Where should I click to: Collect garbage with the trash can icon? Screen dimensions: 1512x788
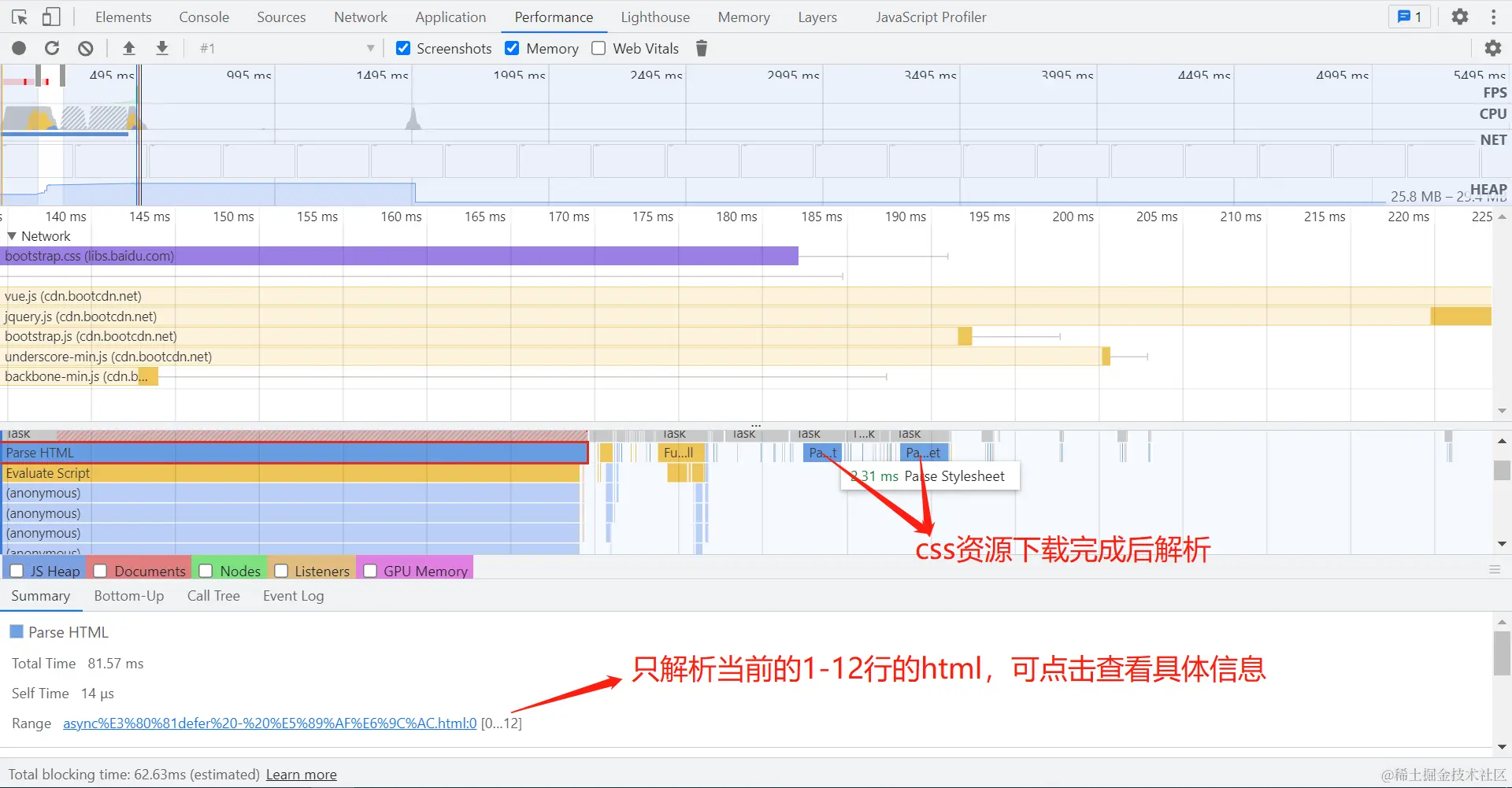coord(702,48)
